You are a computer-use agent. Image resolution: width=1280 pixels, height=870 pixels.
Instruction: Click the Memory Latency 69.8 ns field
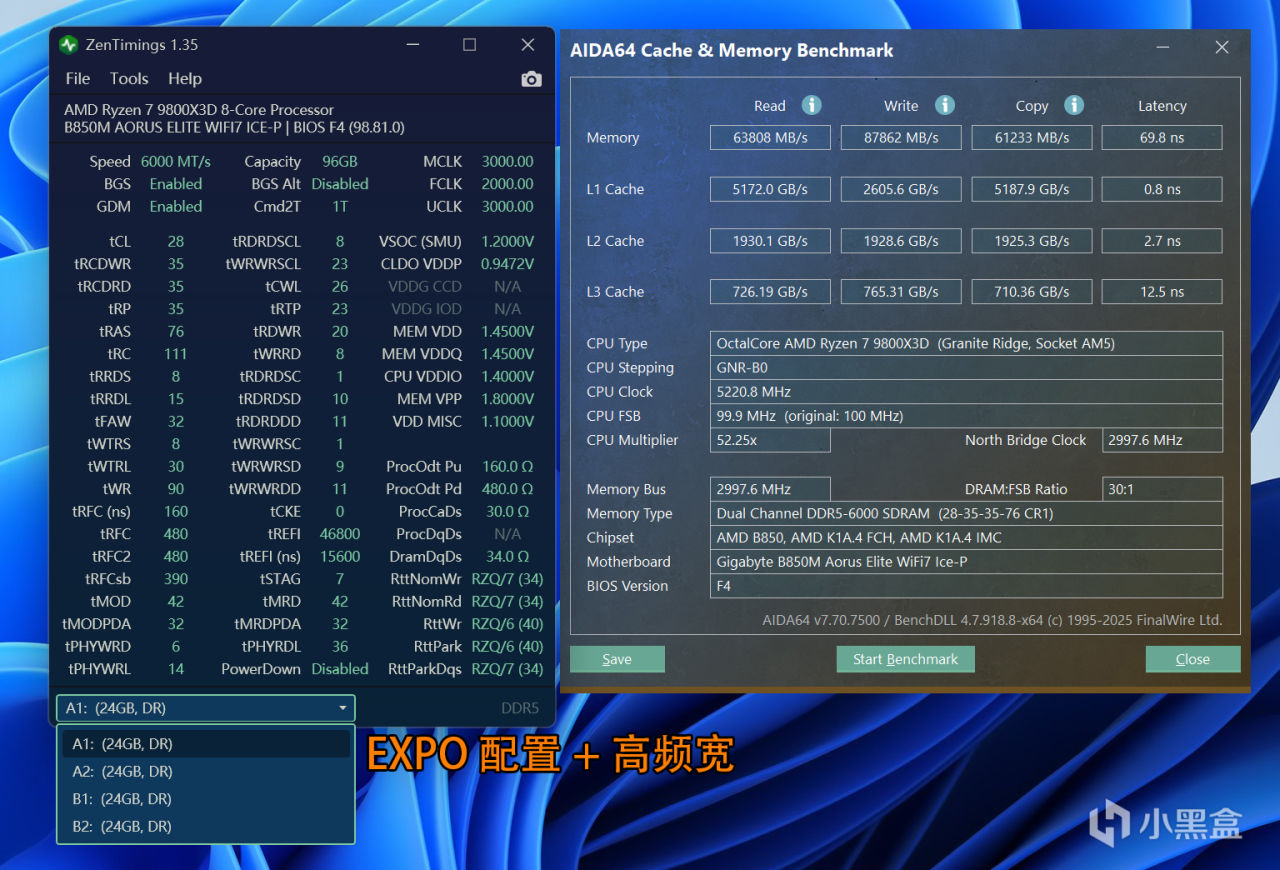pos(1162,138)
